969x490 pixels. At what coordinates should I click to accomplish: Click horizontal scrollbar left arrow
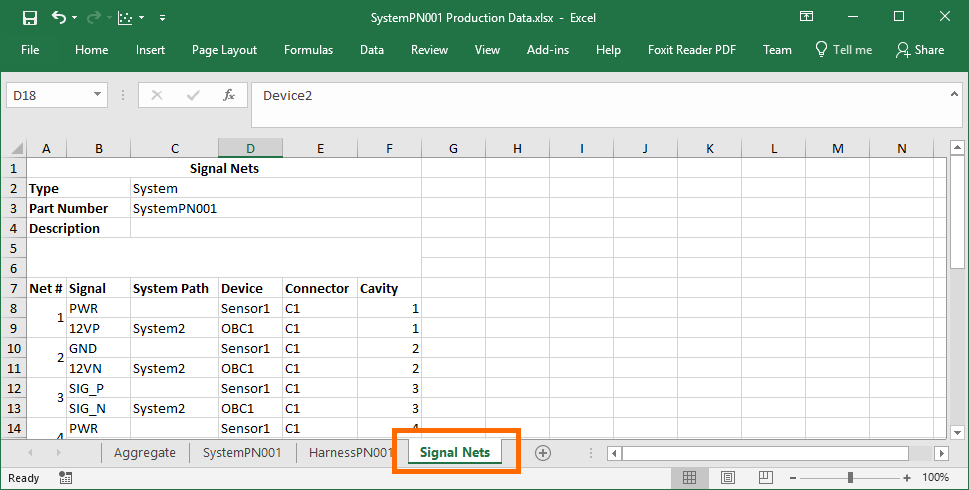pyautogui.click(x=614, y=454)
